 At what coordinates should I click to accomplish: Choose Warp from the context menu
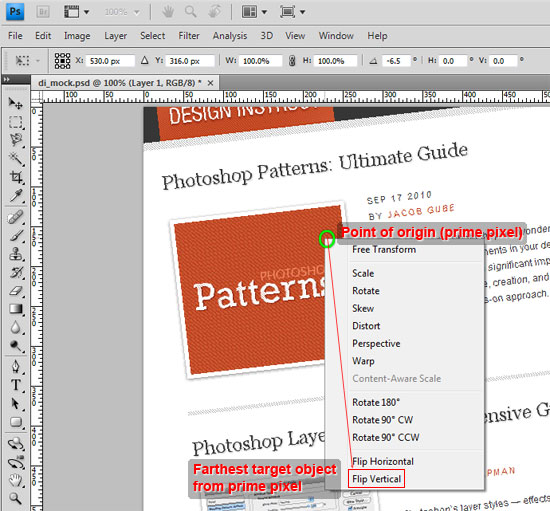(x=363, y=361)
